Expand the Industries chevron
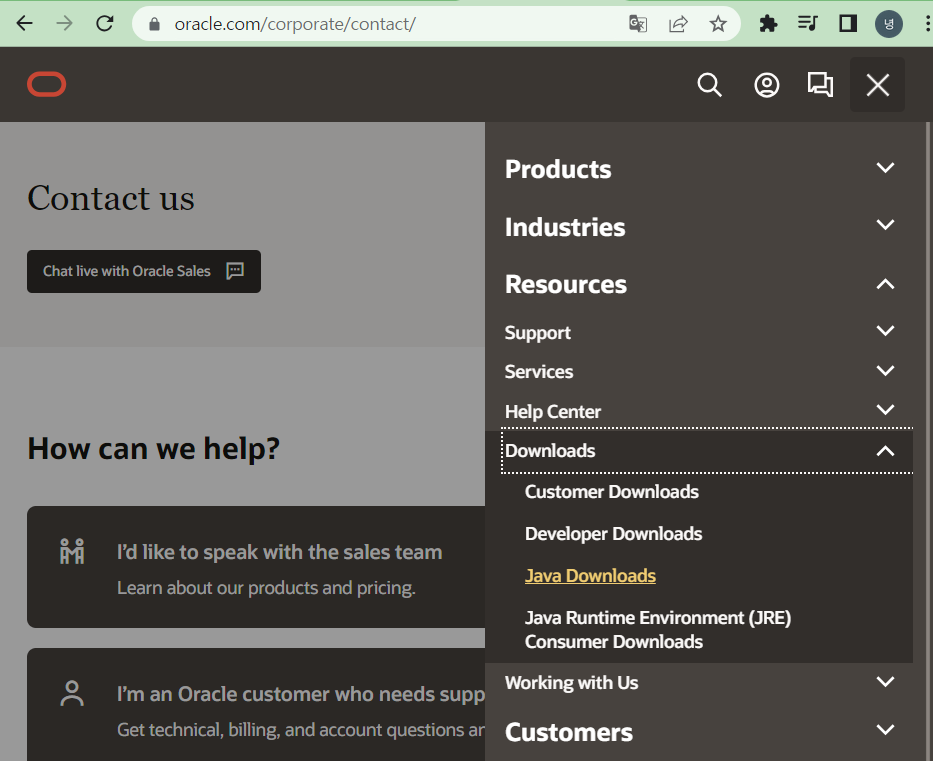 (x=885, y=225)
